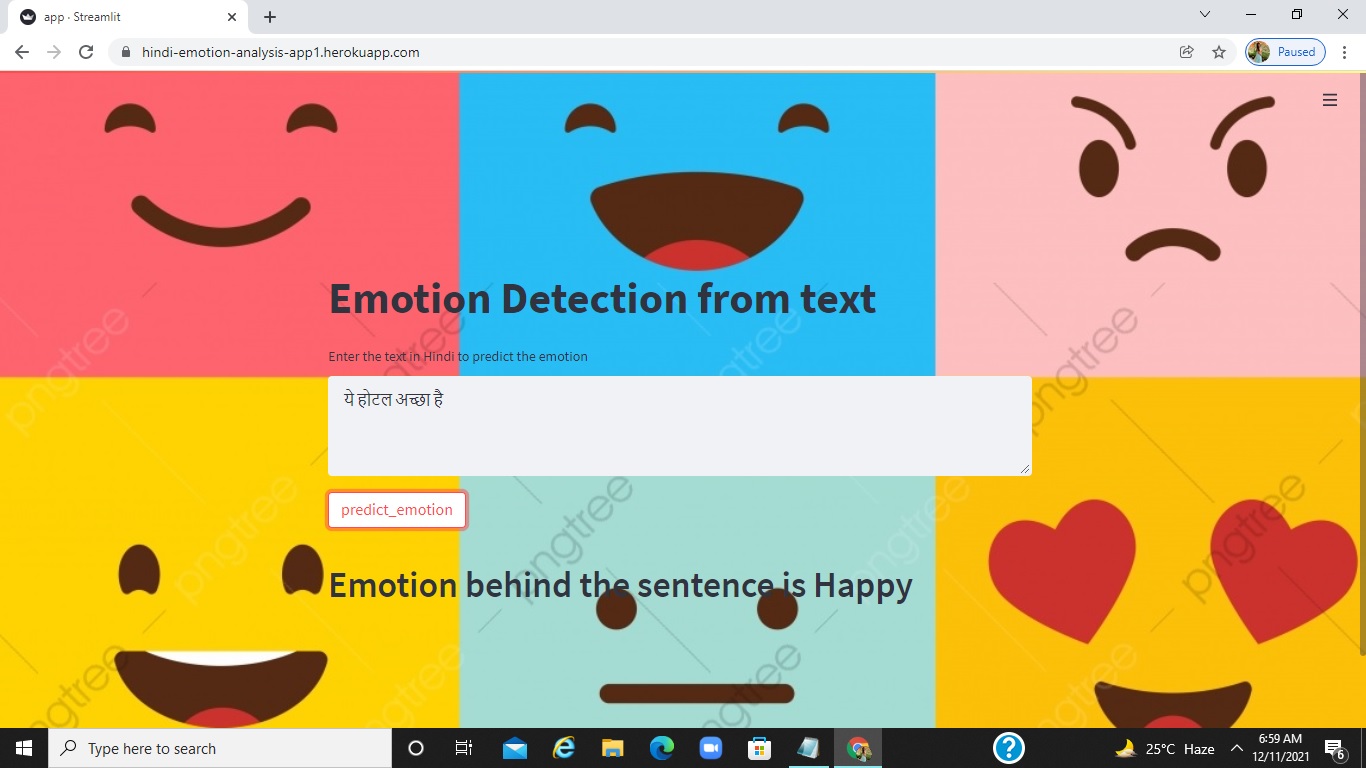Open the Windows Start menu
The width and height of the screenshot is (1366, 768).
pos(22,748)
